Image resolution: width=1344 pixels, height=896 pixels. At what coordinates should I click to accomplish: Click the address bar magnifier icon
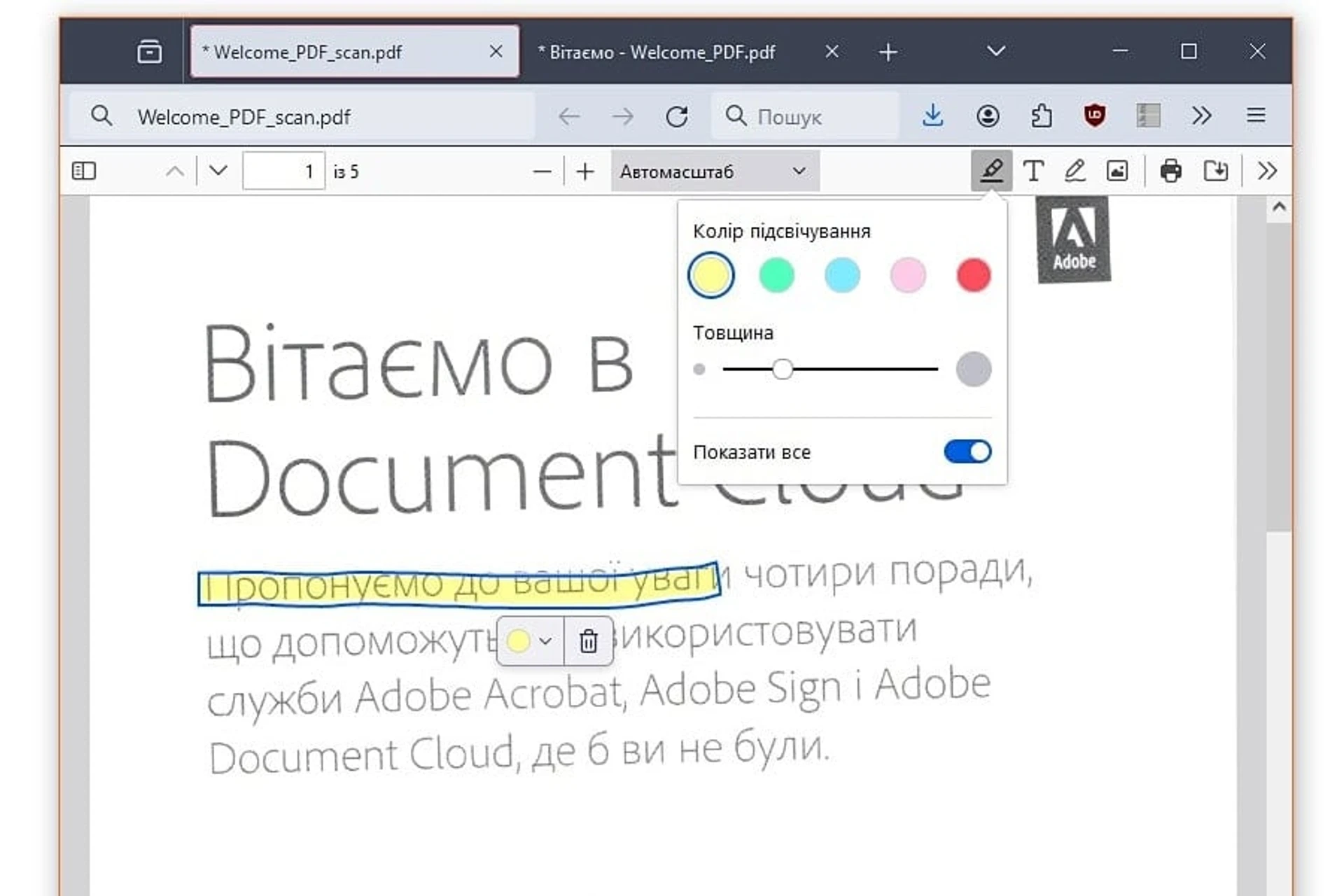[x=101, y=116]
